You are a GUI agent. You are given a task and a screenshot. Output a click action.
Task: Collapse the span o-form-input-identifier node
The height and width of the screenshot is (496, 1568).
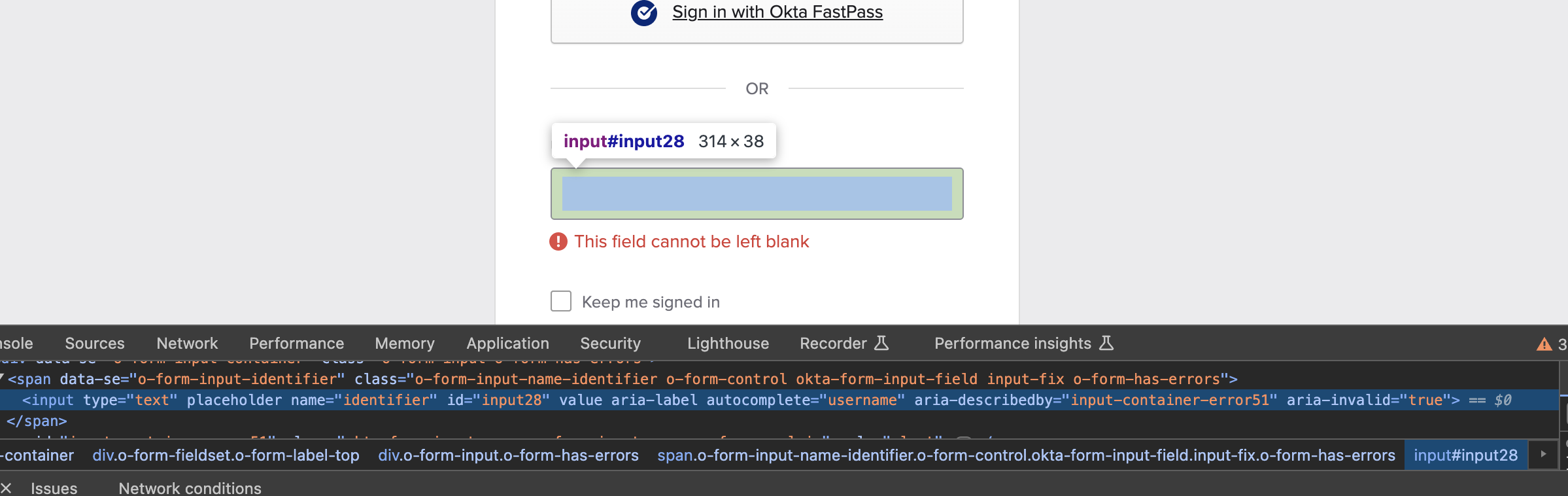click(2, 378)
